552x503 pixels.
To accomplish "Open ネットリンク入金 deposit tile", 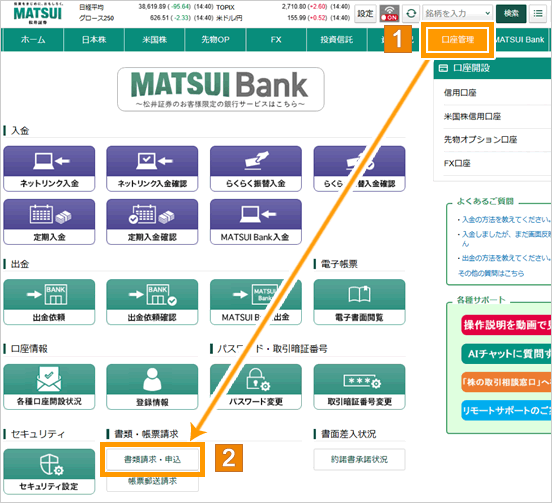I will tap(49, 169).
